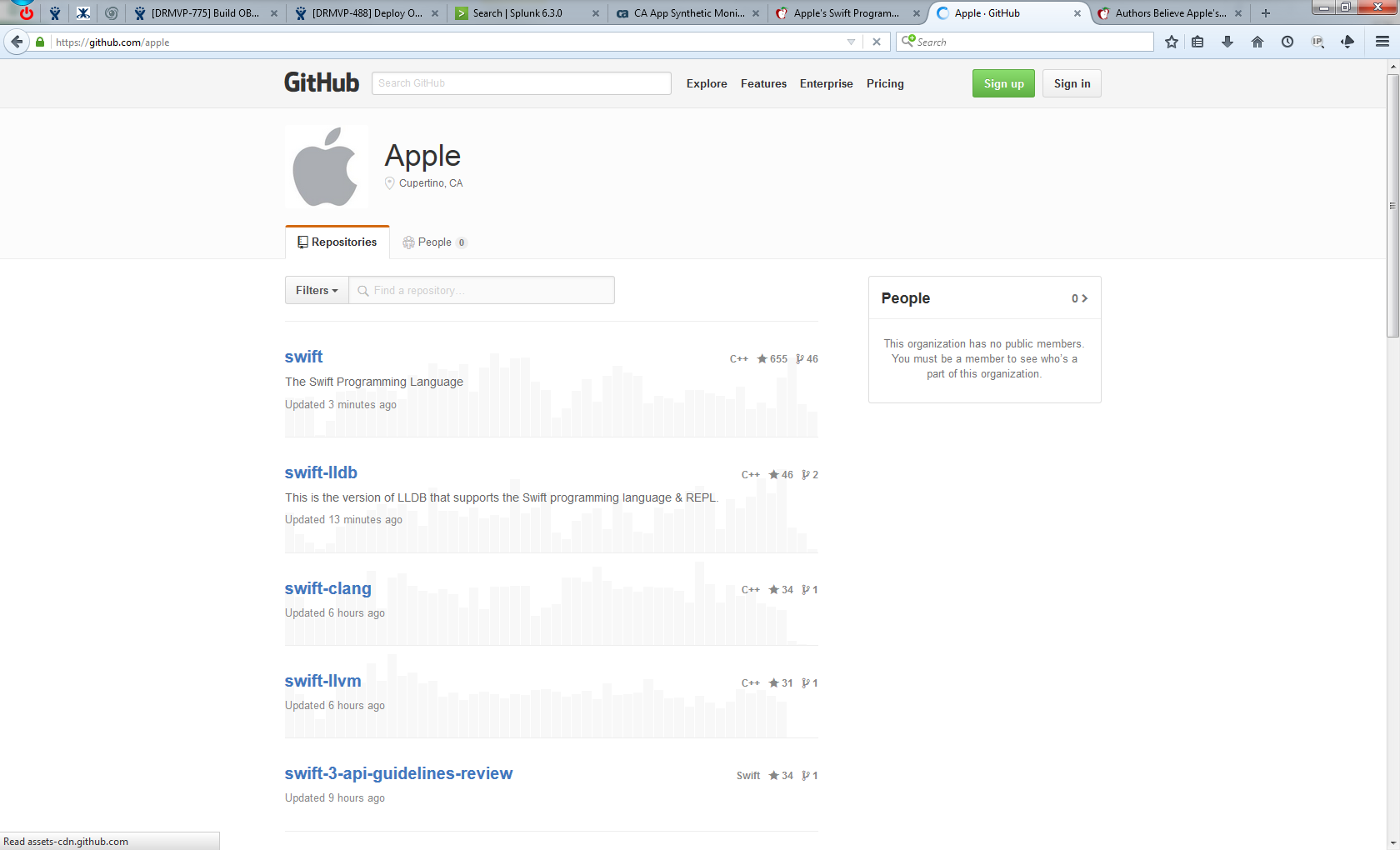
Task: Click the green padlock site identity icon
Action: pyautogui.click(x=40, y=42)
